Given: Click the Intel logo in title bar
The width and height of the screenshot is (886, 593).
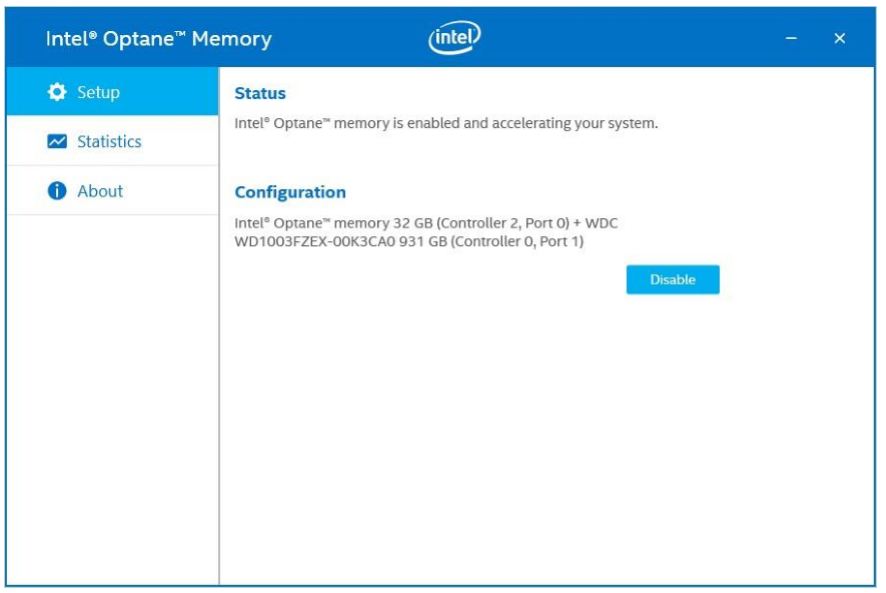Looking at the screenshot, I should tap(454, 38).
